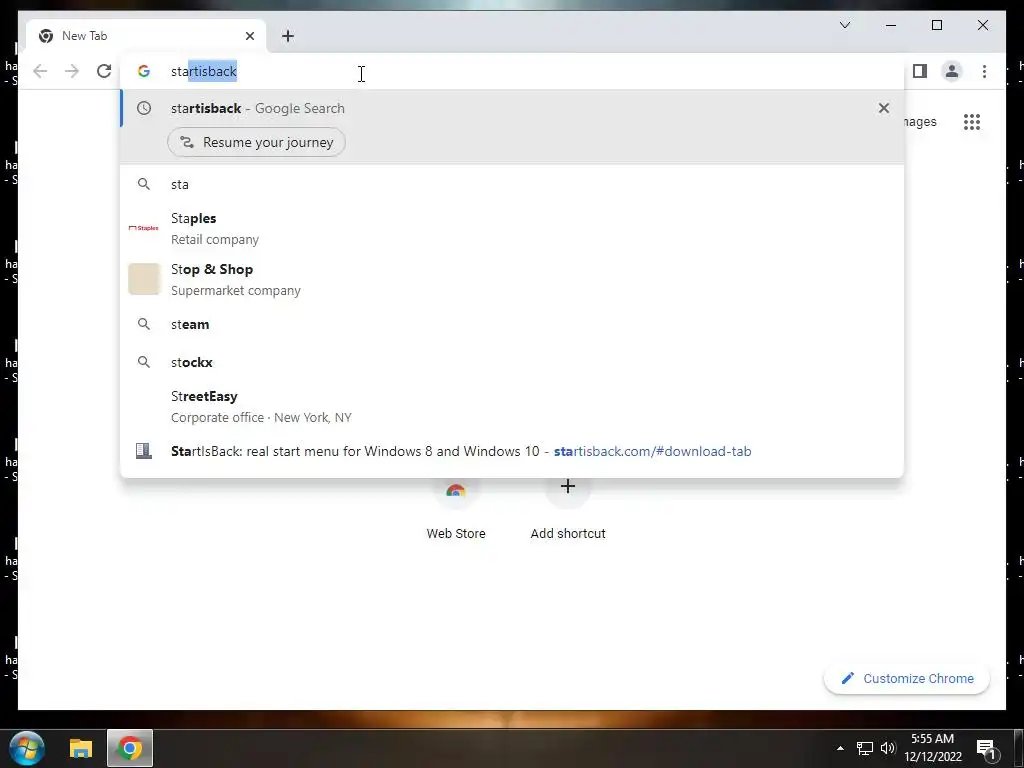Open the startisback.com download-tab suggestion
The height and width of the screenshot is (768, 1024).
[512, 451]
